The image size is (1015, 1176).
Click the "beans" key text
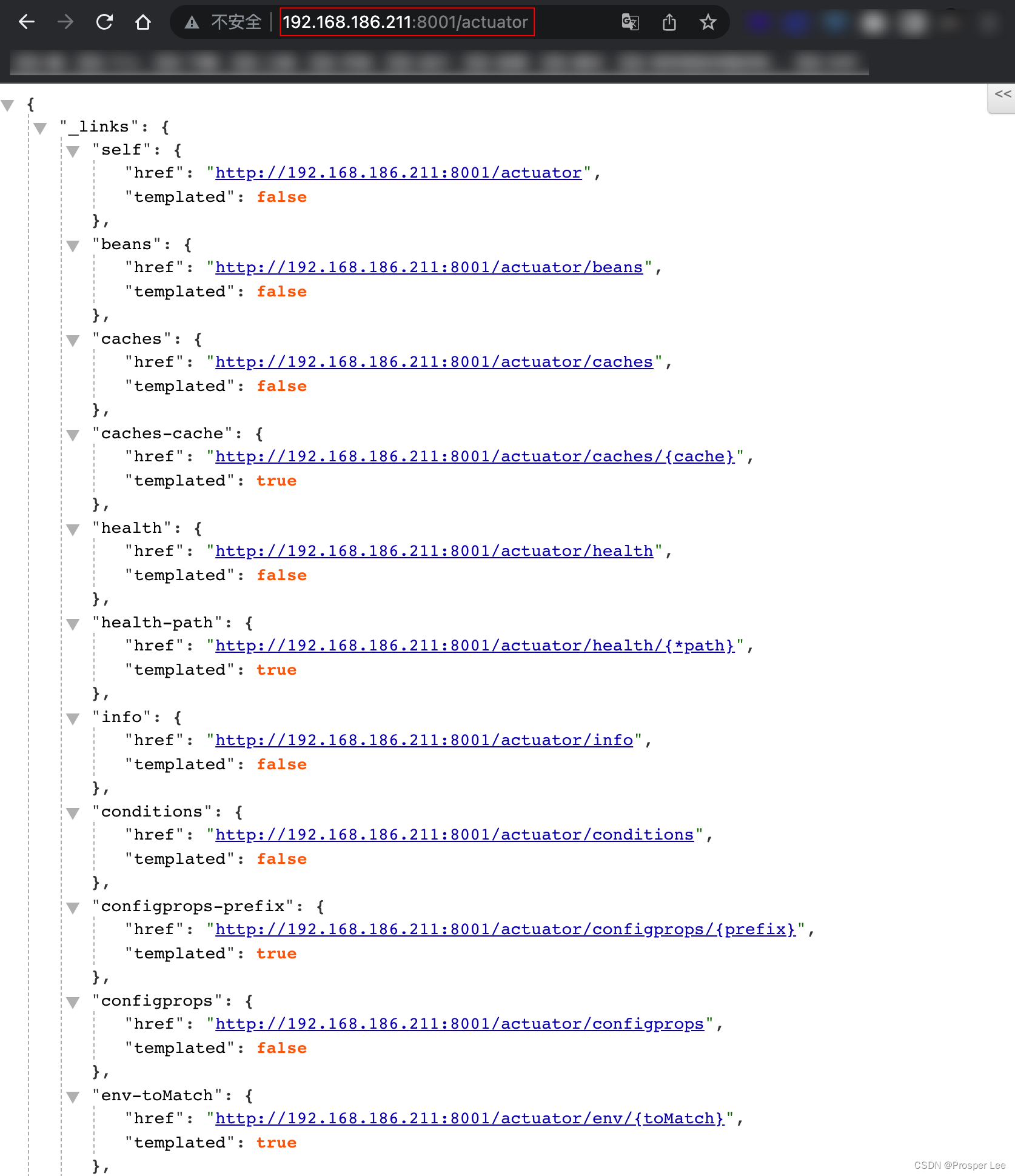coord(126,244)
